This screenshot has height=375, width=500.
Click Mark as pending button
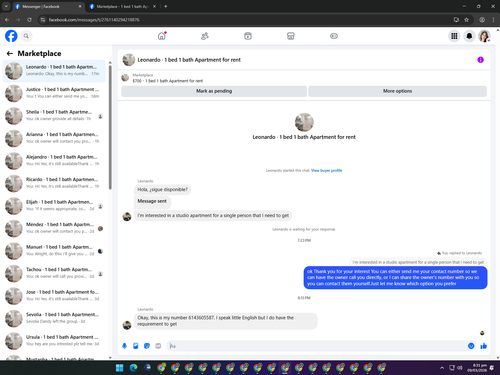[x=214, y=91]
